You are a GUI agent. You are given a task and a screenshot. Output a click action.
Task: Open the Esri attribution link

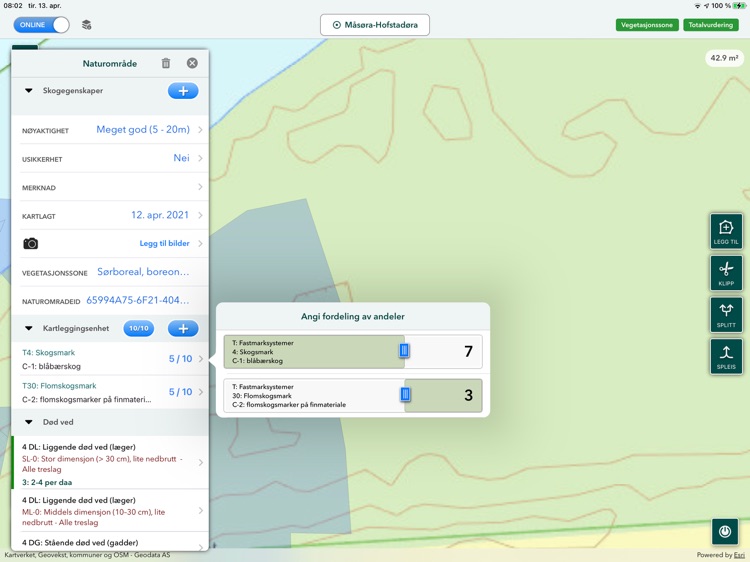[x=739, y=555]
